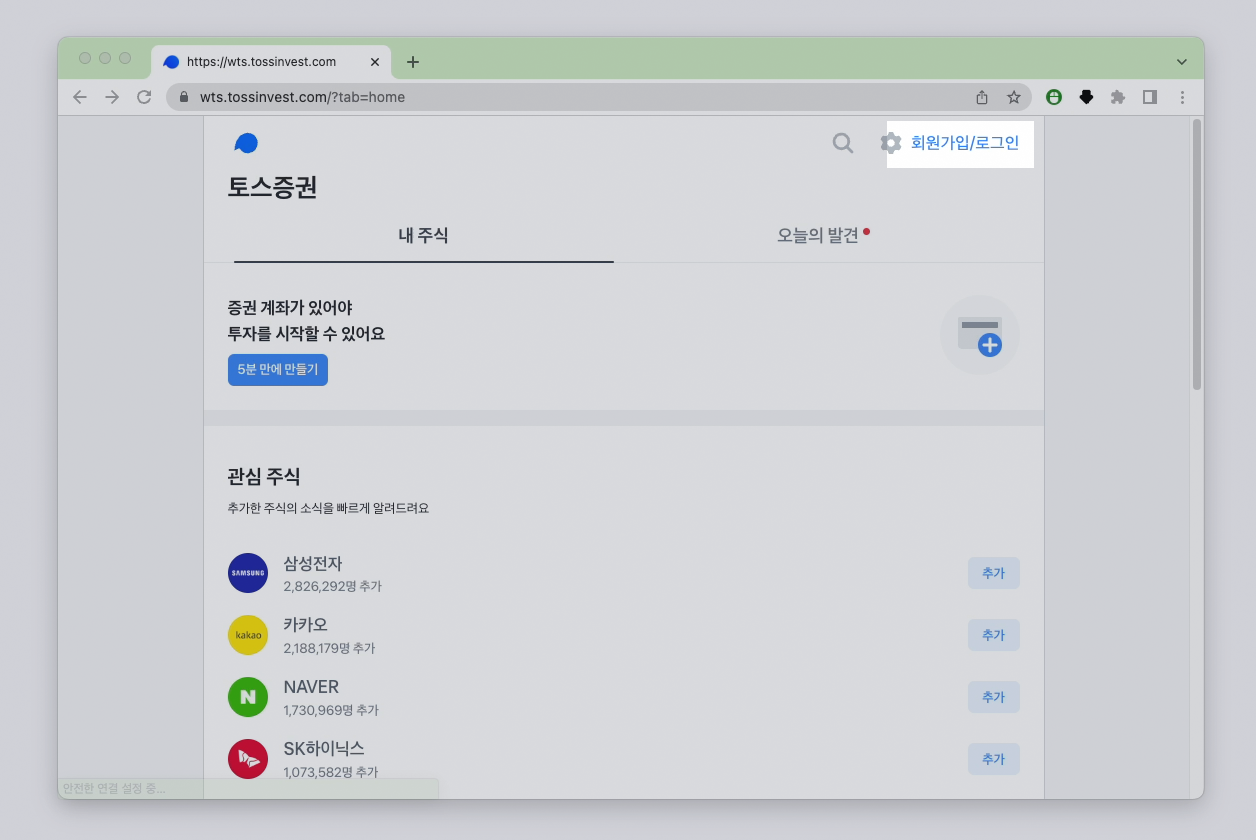1256x840 pixels.
Task: Add 카카오 with its 추가 button
Action: 993,635
